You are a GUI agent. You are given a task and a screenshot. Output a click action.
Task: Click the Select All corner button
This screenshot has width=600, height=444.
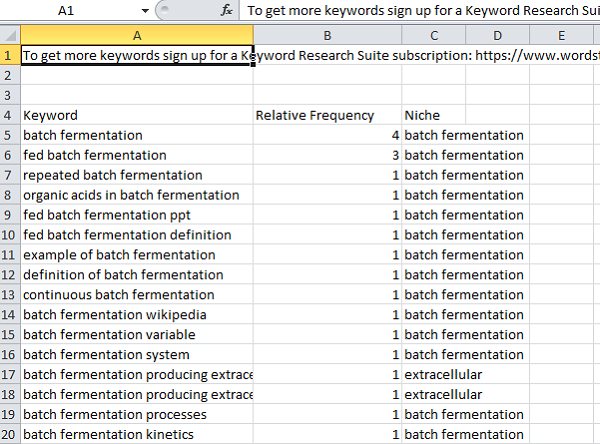(10, 36)
